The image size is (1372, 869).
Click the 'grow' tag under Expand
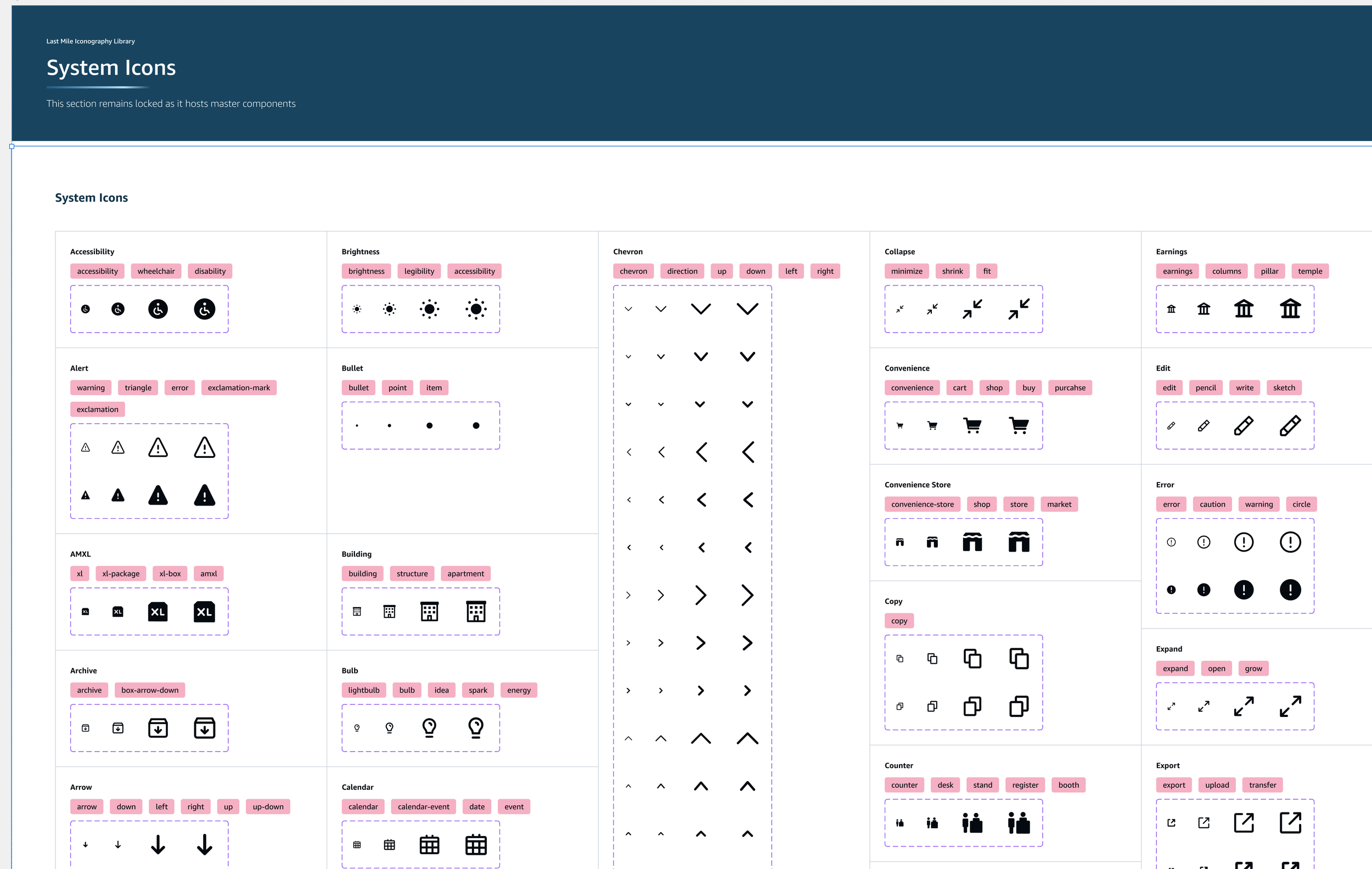1253,669
